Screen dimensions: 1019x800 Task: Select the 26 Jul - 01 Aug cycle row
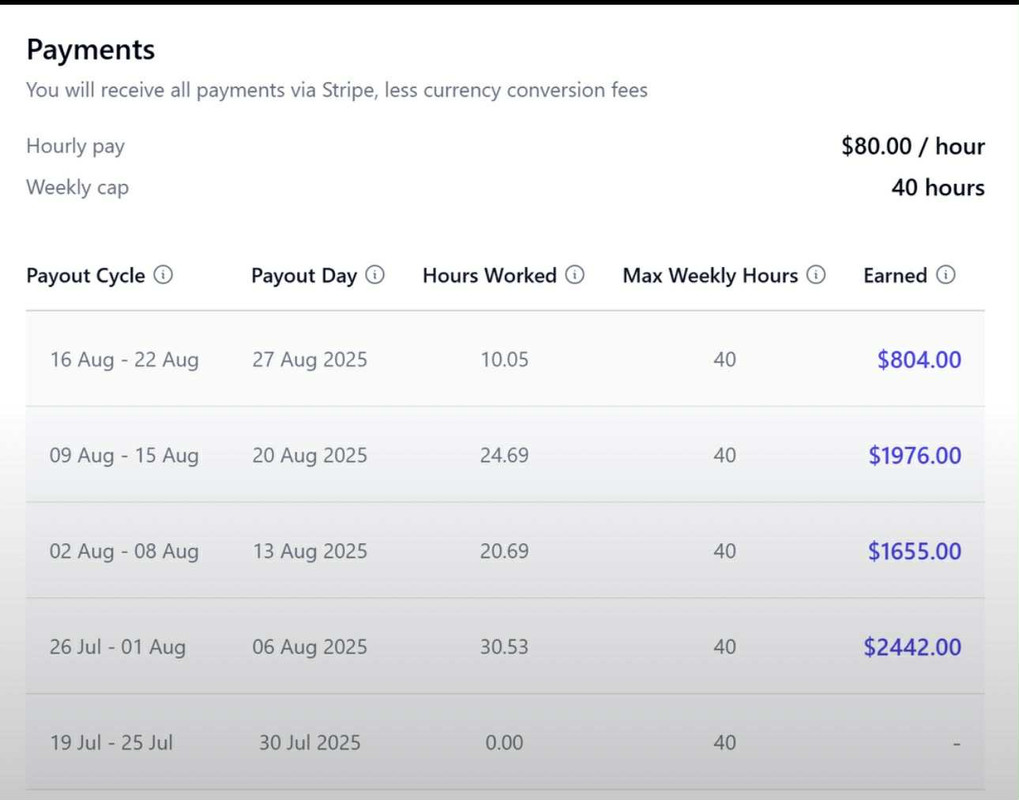(x=505, y=647)
